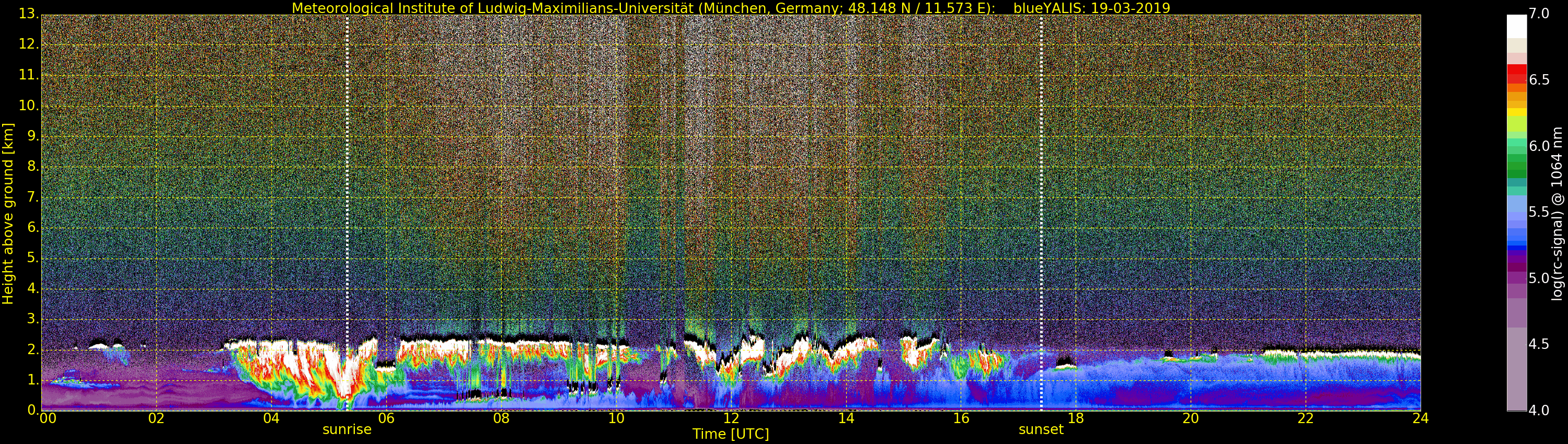
Task: Click the 06 time axis tick label
Action: pos(386,418)
